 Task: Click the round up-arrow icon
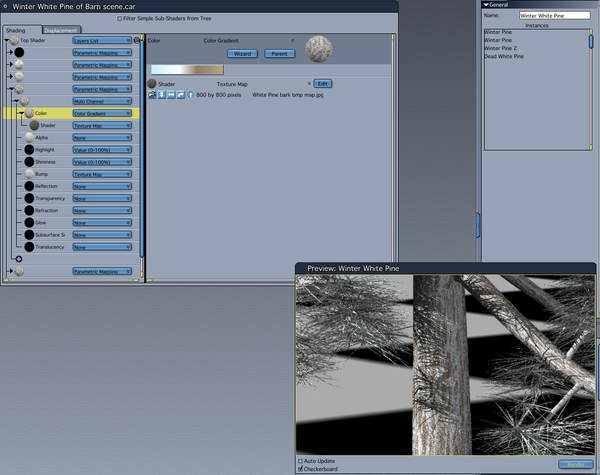(x=190, y=95)
